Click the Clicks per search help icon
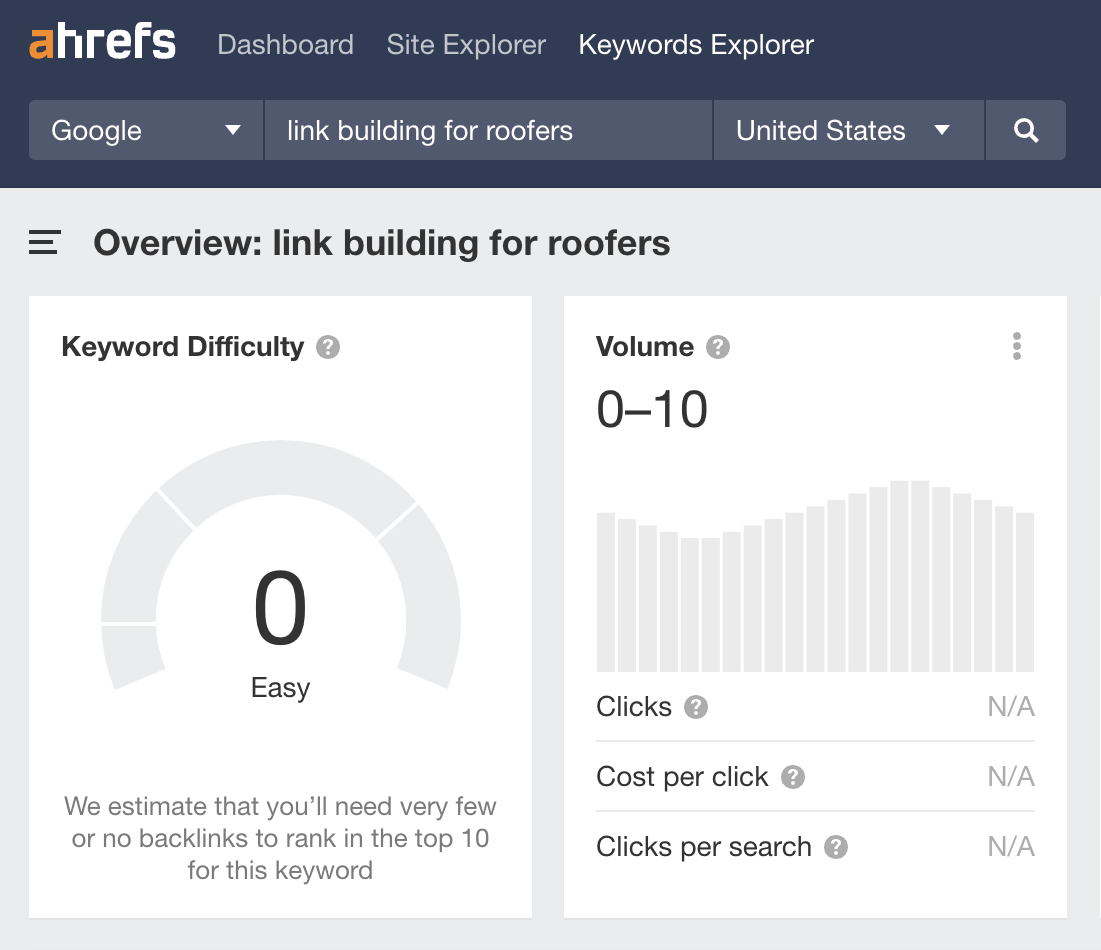Image resolution: width=1101 pixels, height=950 pixels. (837, 847)
